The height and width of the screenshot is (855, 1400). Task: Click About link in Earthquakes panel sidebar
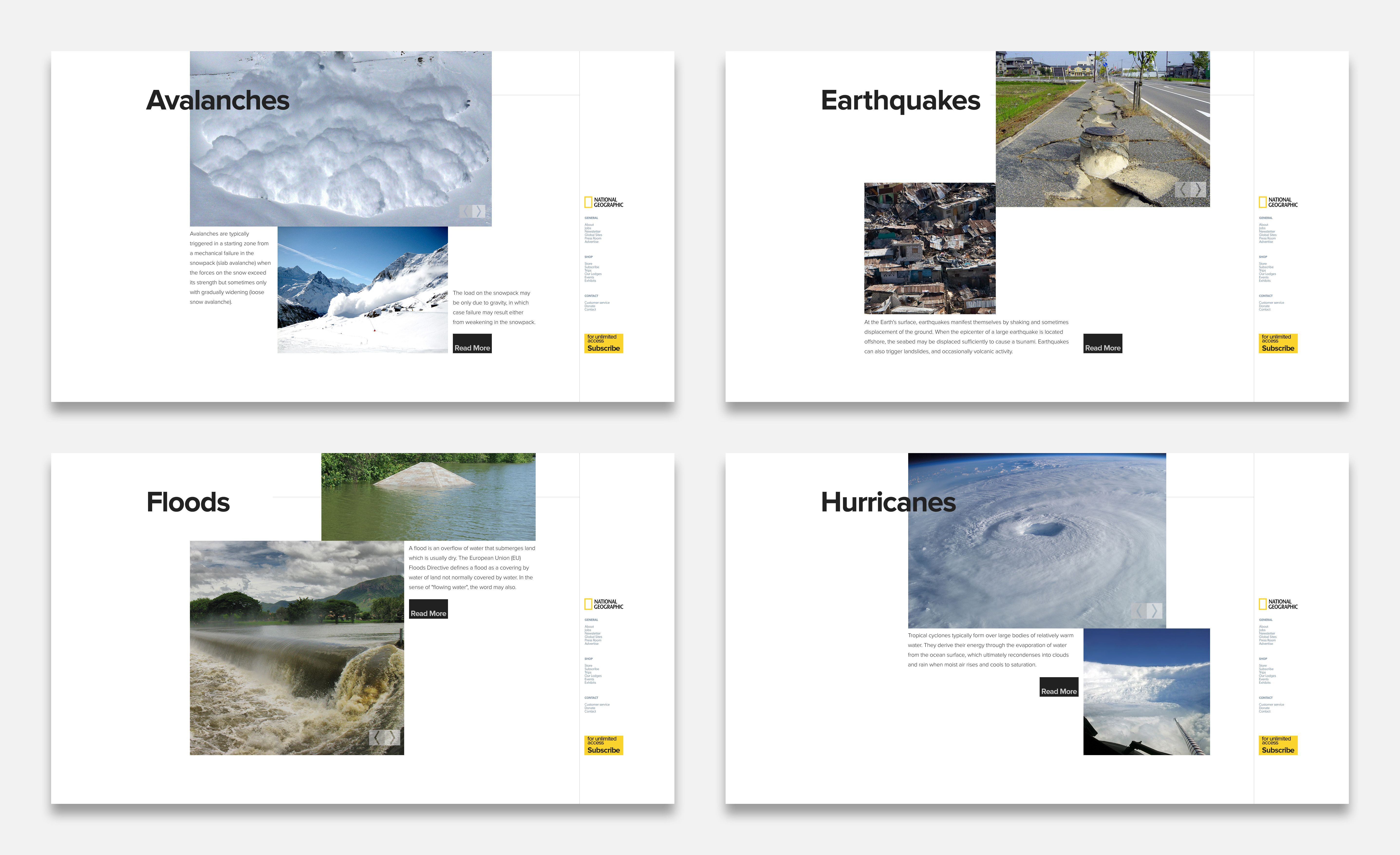coord(1264,225)
